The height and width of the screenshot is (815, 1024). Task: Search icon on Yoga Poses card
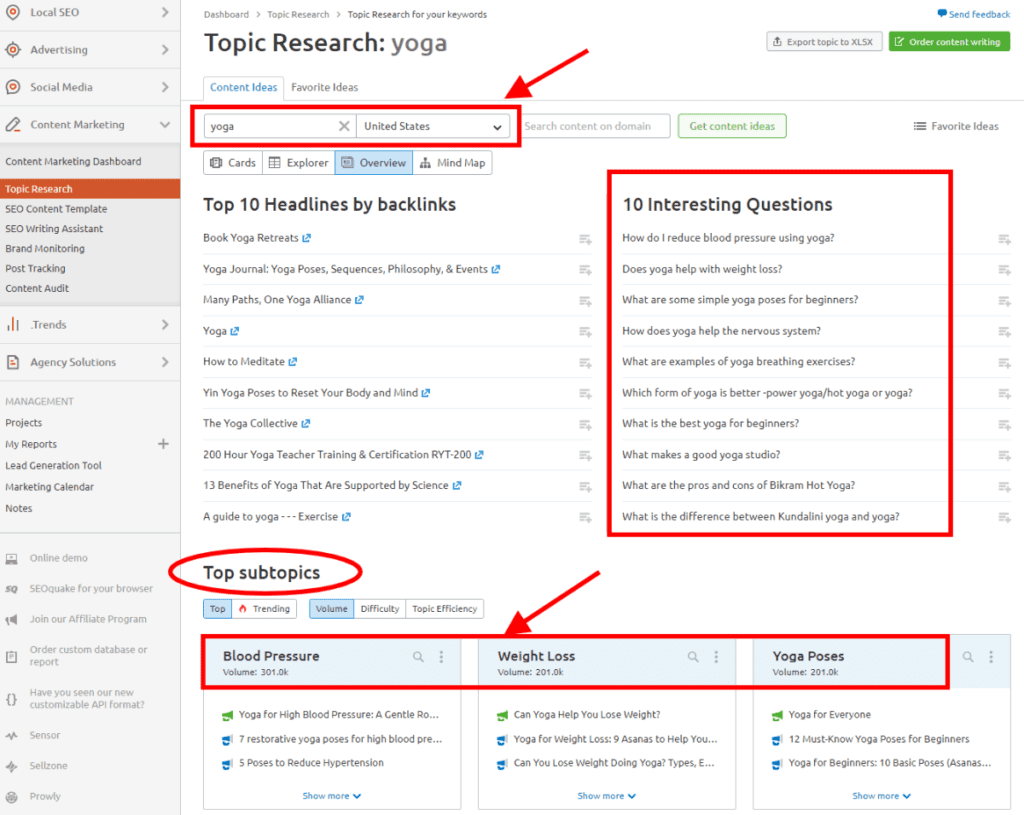[x=968, y=657]
